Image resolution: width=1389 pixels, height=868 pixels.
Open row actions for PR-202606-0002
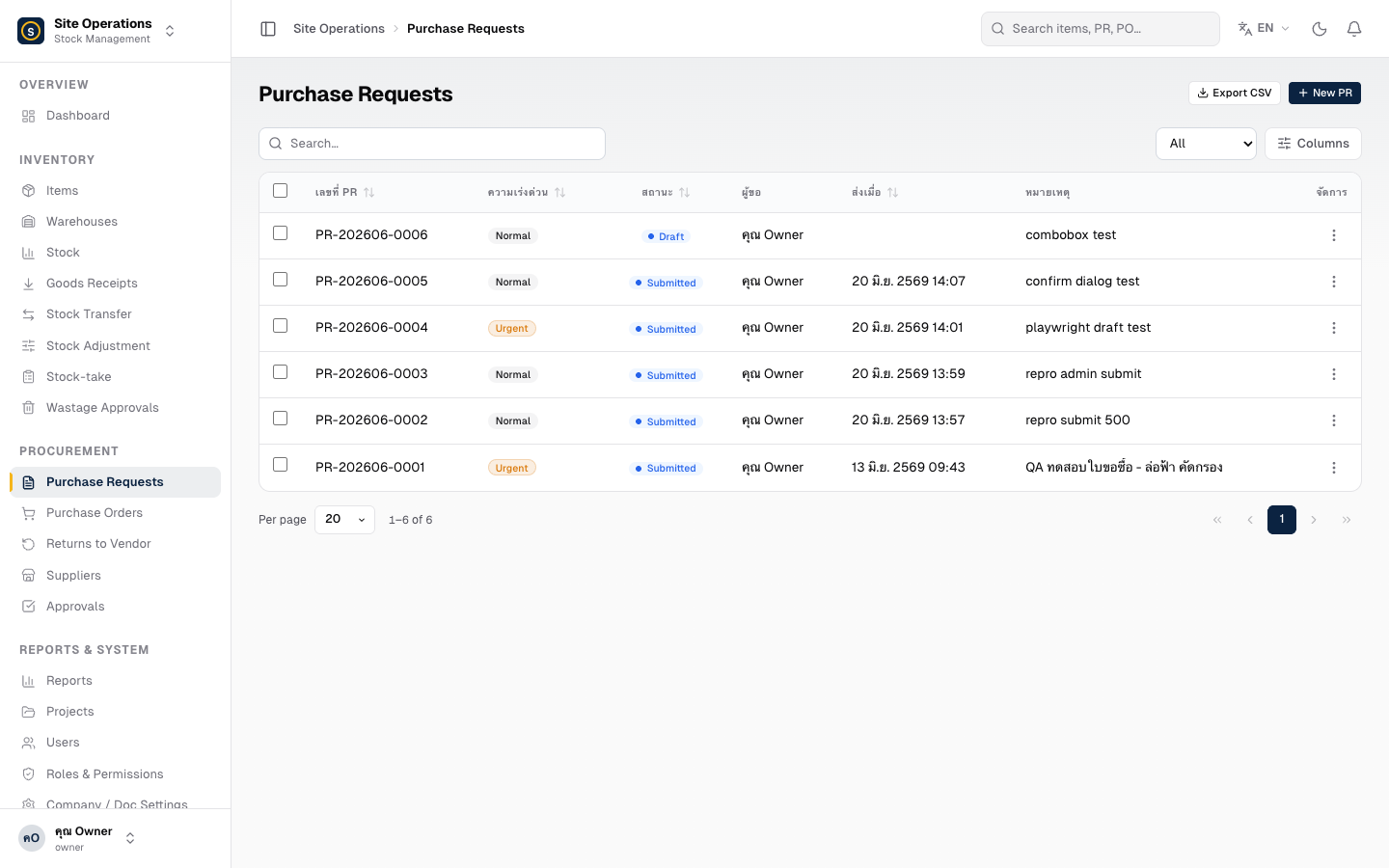pyautogui.click(x=1334, y=420)
